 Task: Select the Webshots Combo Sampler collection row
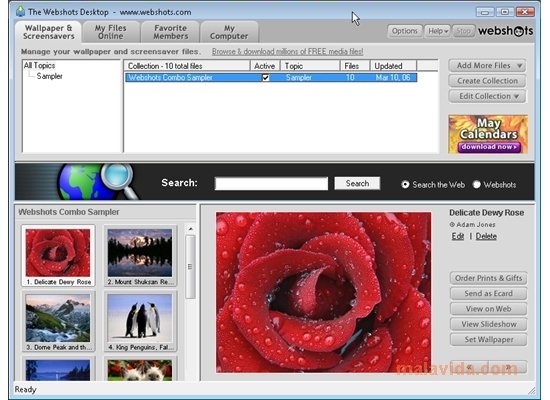271,77
